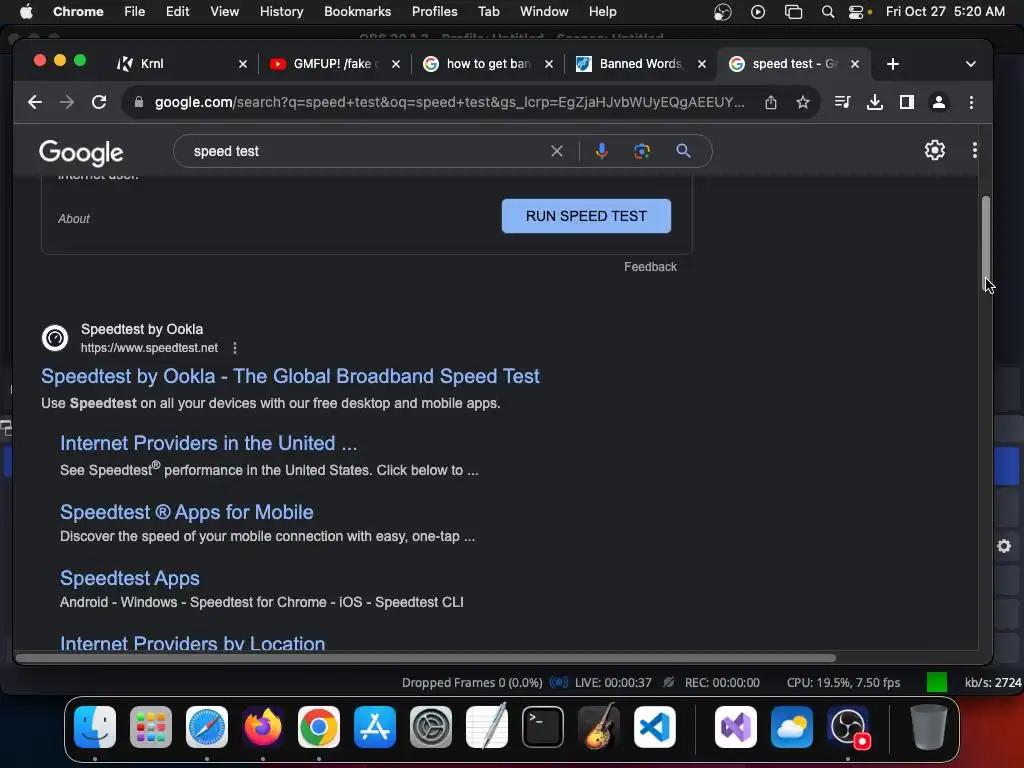Open macOS Control Center icon
This screenshot has height=768, width=1024.
pyautogui.click(x=856, y=11)
